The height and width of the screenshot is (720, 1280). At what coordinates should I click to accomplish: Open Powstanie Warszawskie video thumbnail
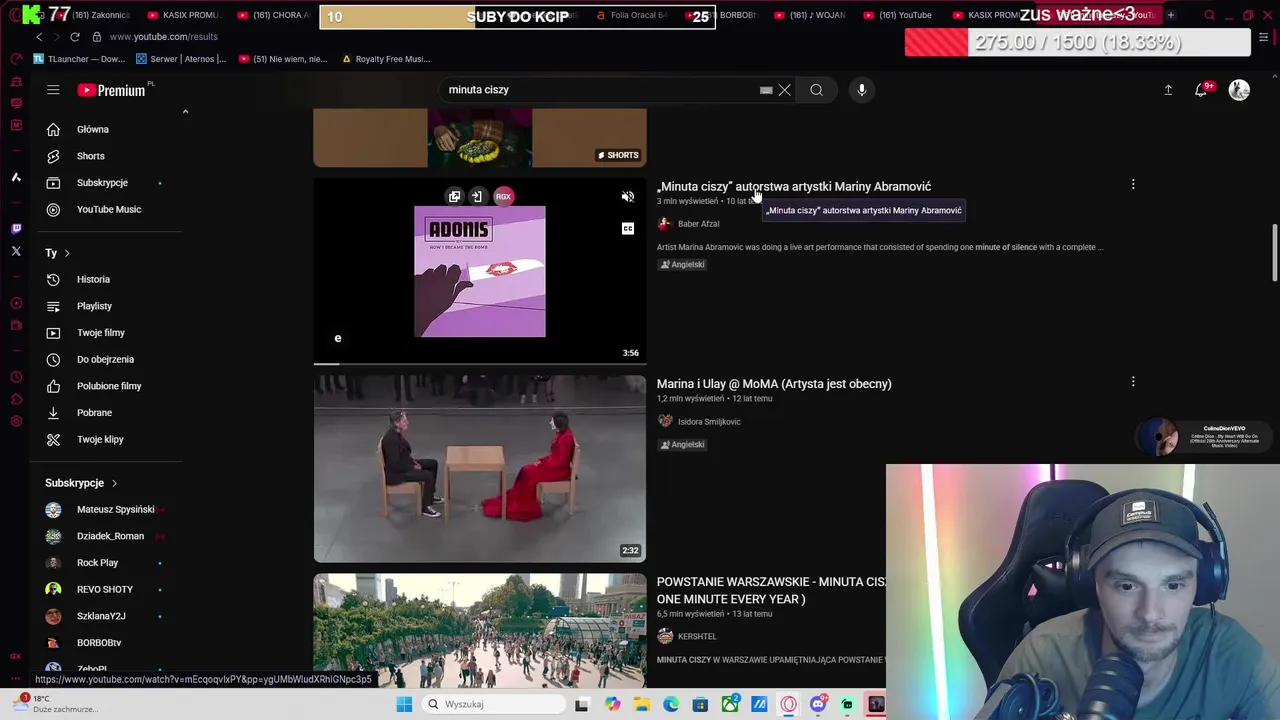coord(480,631)
